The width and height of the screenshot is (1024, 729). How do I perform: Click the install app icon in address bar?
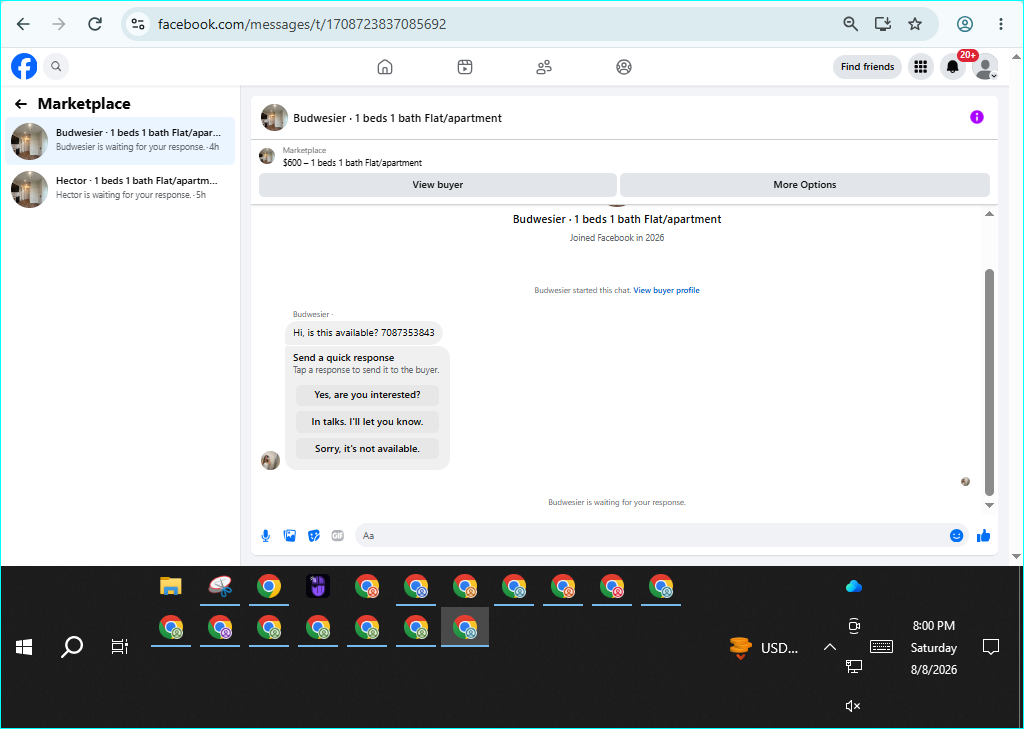click(x=883, y=24)
